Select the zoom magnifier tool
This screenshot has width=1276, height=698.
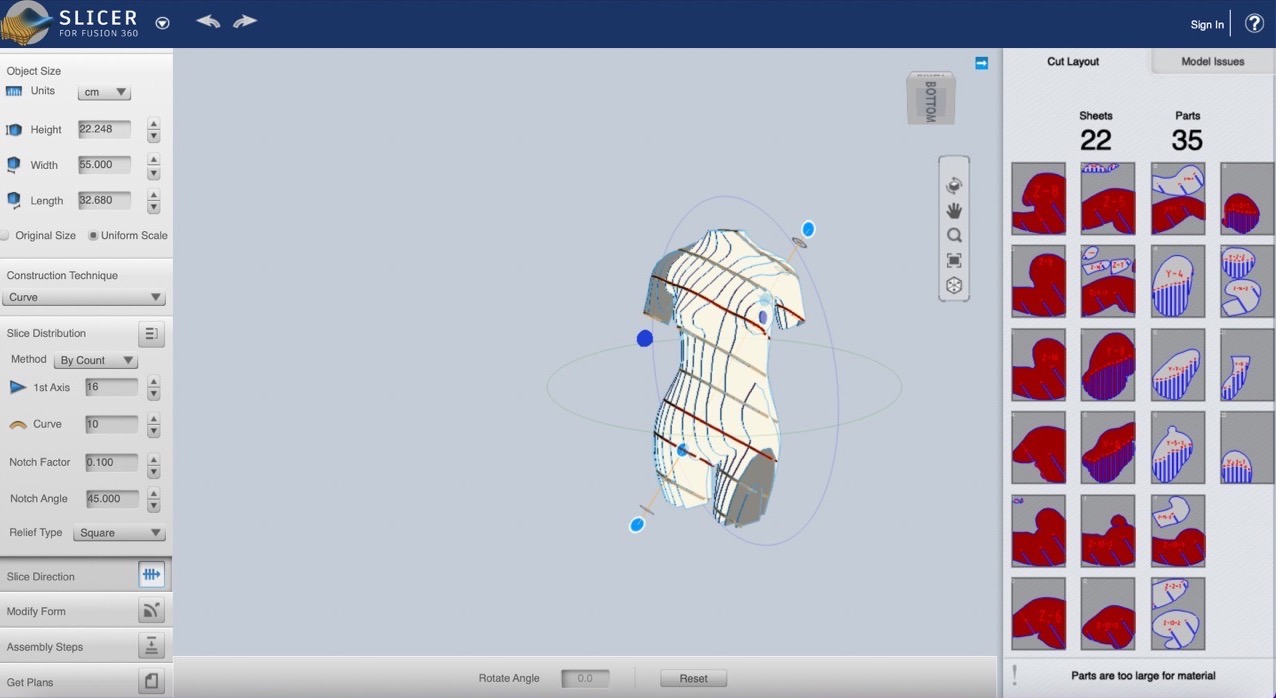click(x=954, y=236)
